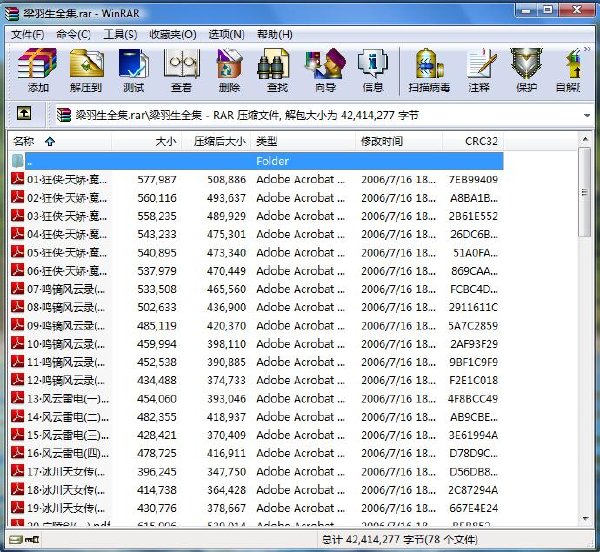600x552 pixels.
Task: Sort by the 压缩后大小 column header
Action: pyautogui.click(x=216, y=142)
